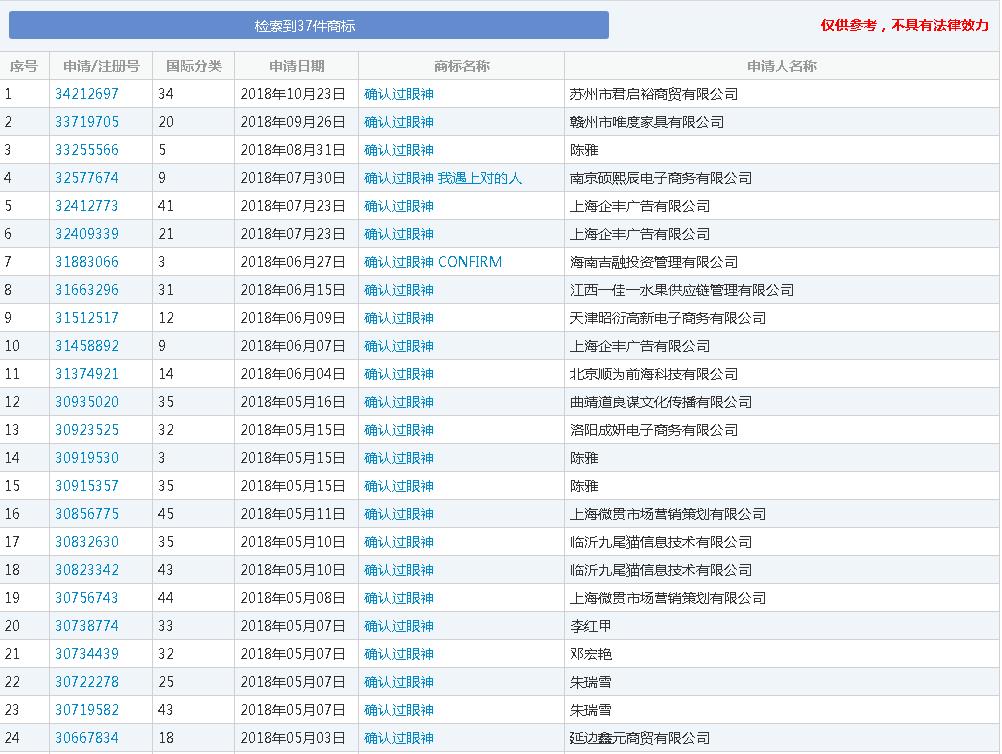Image resolution: width=1002 pixels, height=754 pixels.
Task: Open registration number 30856775
Action: (87, 514)
